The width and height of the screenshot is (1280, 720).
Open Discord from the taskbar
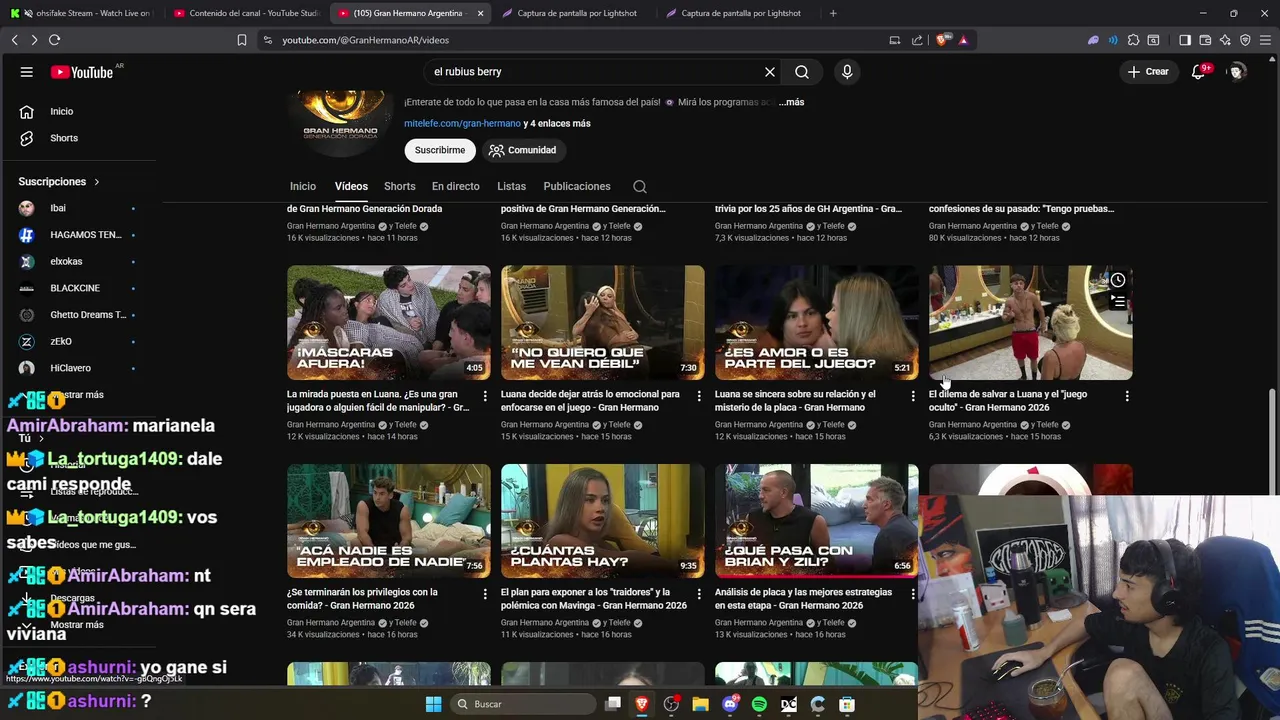click(730, 704)
